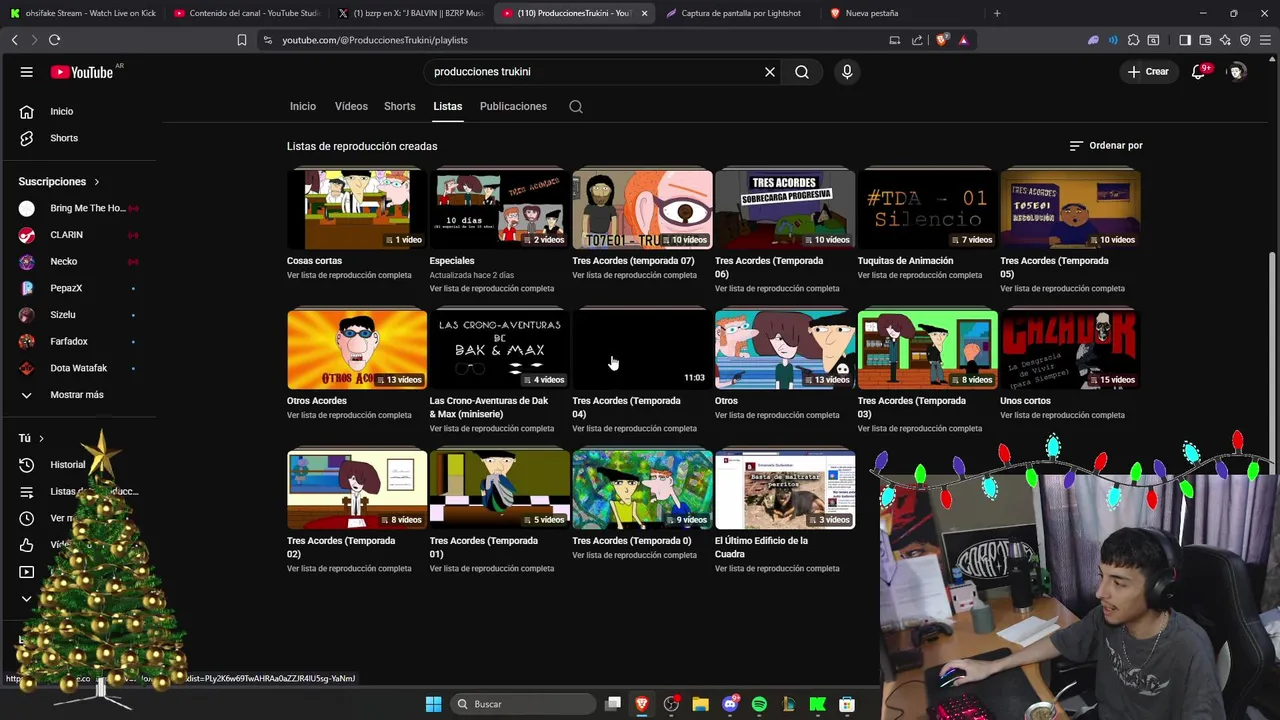
Task: Toggle the browser sidebar panel
Action: click(x=1185, y=40)
